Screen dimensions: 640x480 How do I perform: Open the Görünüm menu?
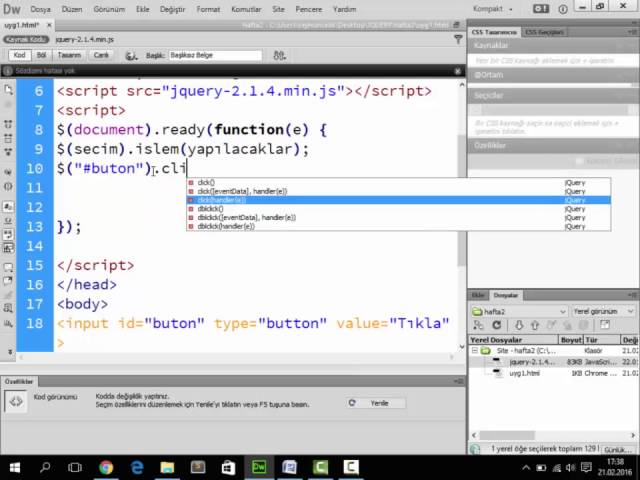coord(109,9)
